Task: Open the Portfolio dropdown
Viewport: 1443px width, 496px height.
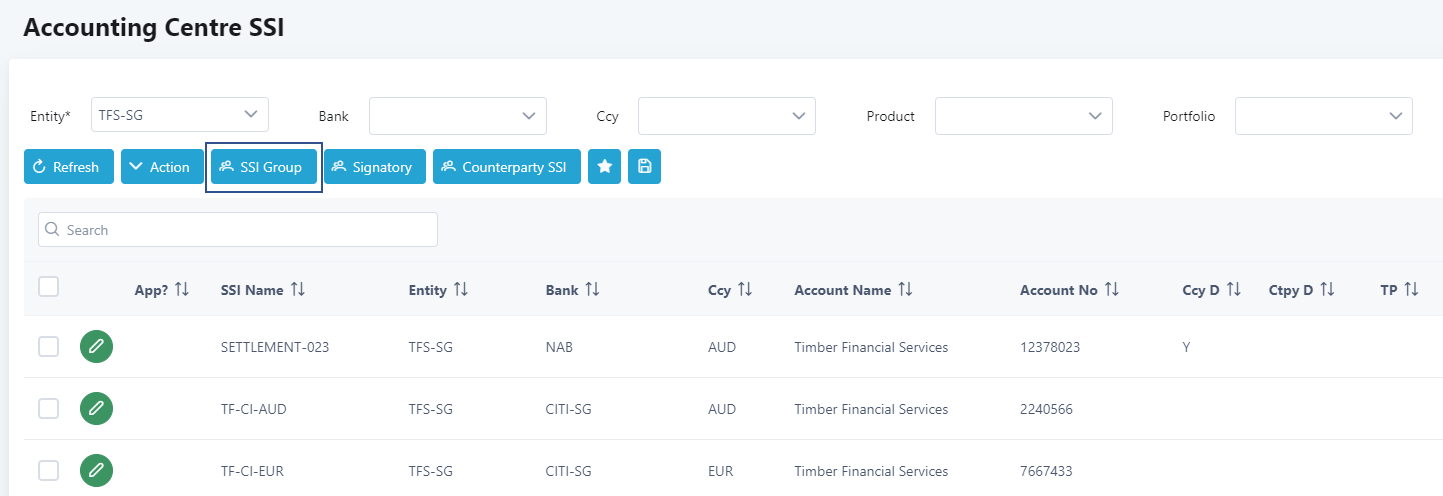Action: tap(1324, 116)
